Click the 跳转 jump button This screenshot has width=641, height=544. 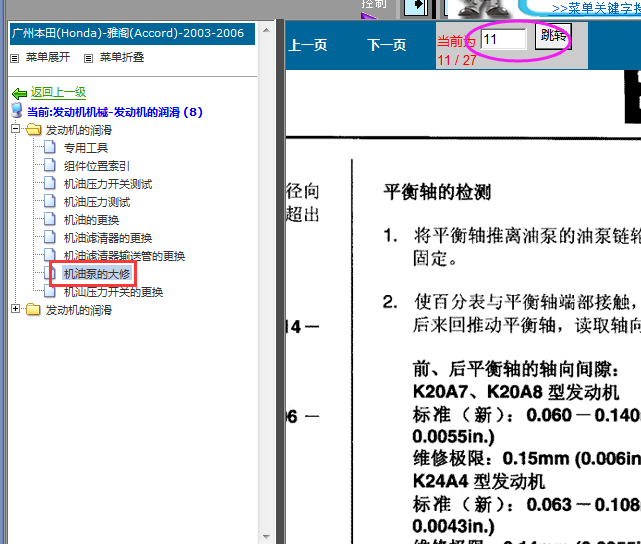click(x=553, y=36)
